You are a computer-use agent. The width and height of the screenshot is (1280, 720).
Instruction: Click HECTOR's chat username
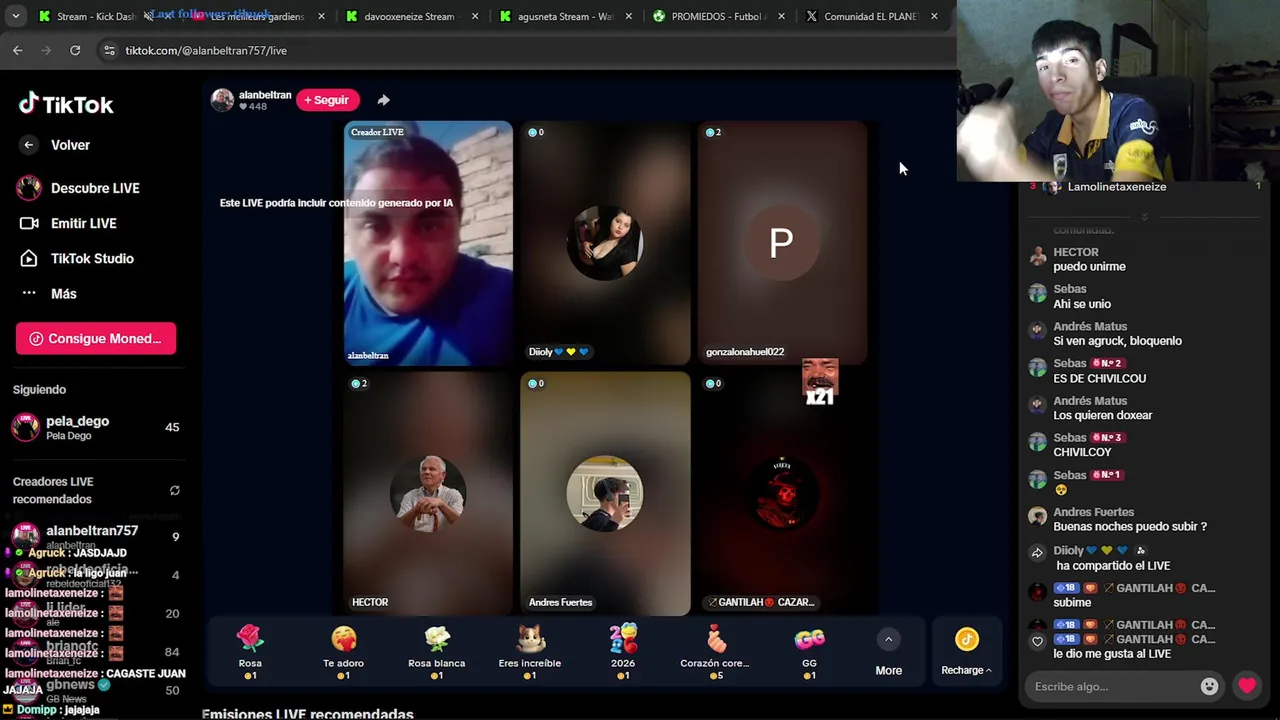tap(1075, 252)
